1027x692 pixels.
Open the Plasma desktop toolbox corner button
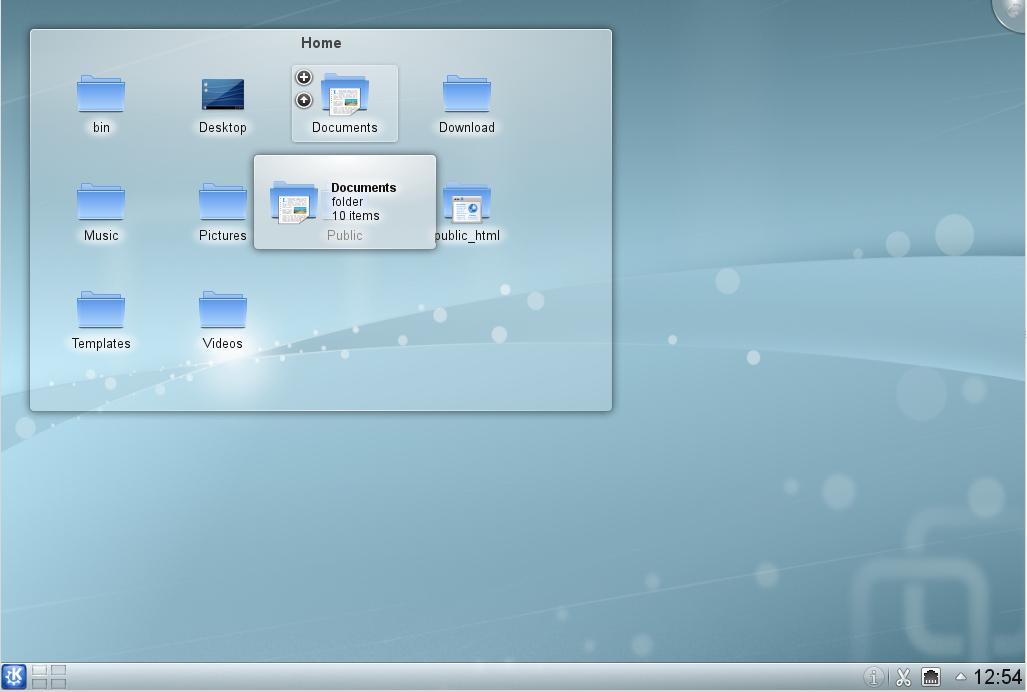[1011, 12]
